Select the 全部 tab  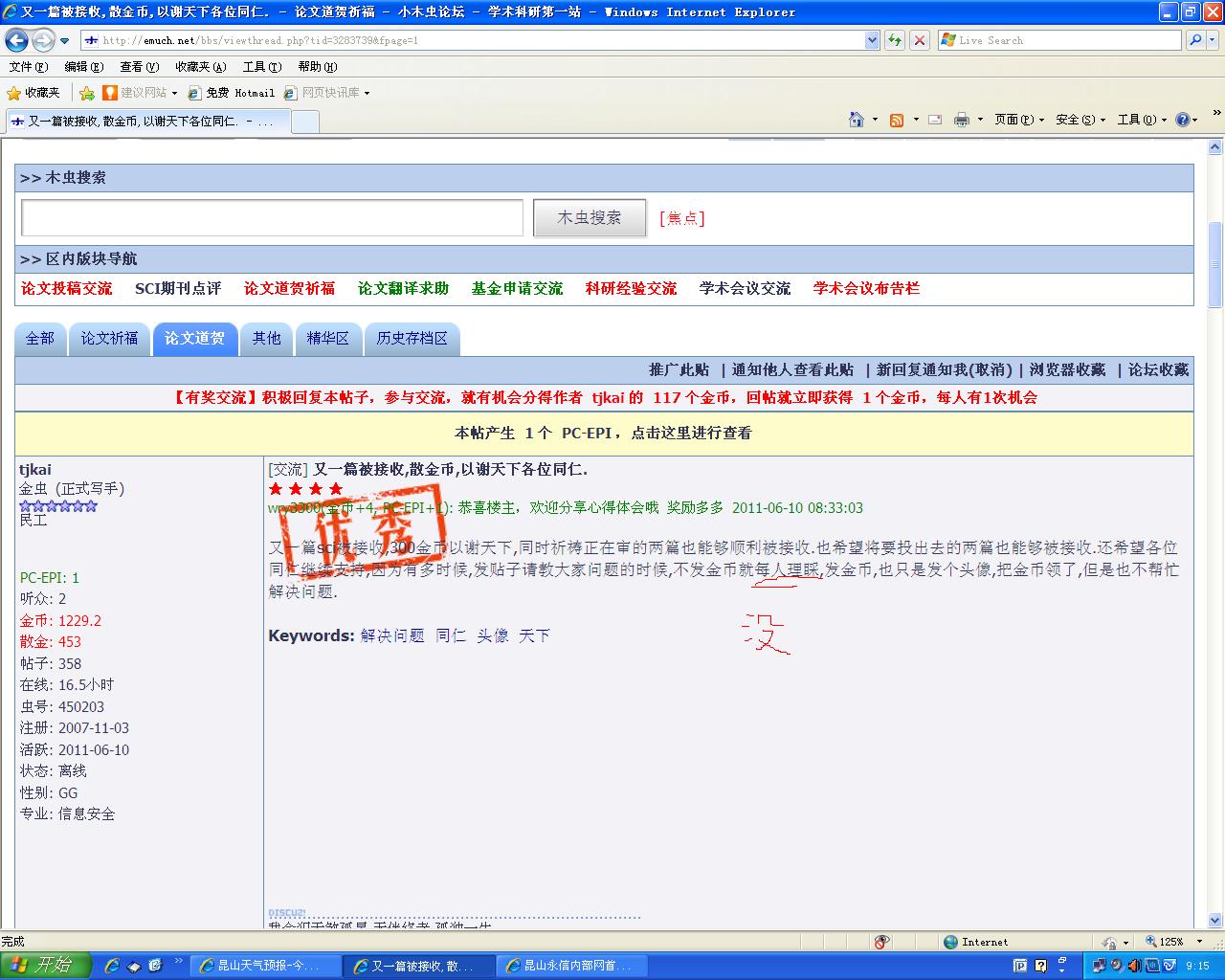(40, 339)
